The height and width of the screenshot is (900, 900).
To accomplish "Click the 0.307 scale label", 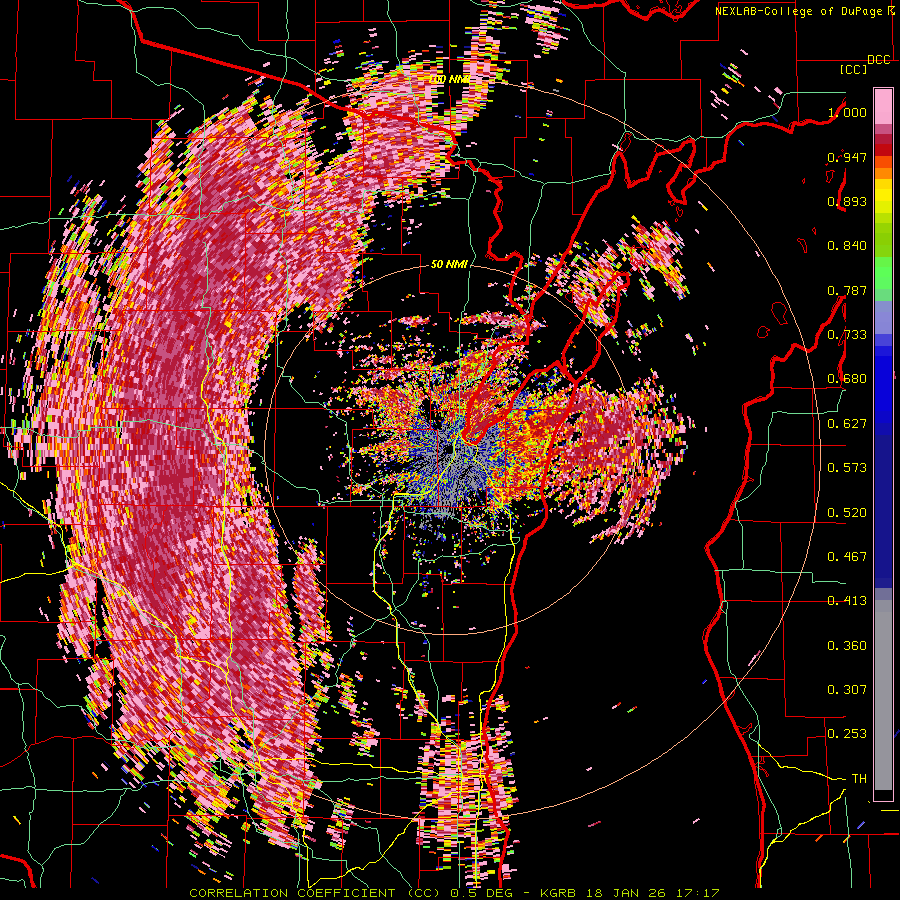I will click(847, 690).
